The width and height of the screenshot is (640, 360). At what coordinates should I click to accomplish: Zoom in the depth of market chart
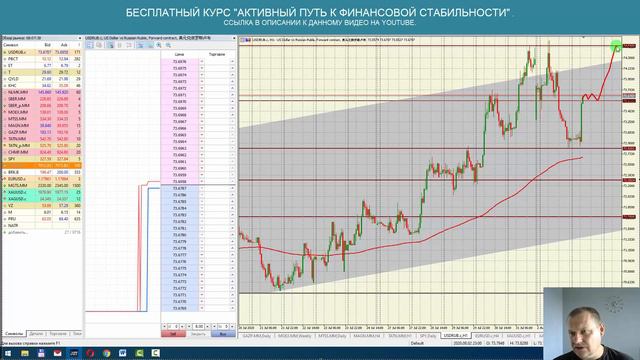(159, 45)
